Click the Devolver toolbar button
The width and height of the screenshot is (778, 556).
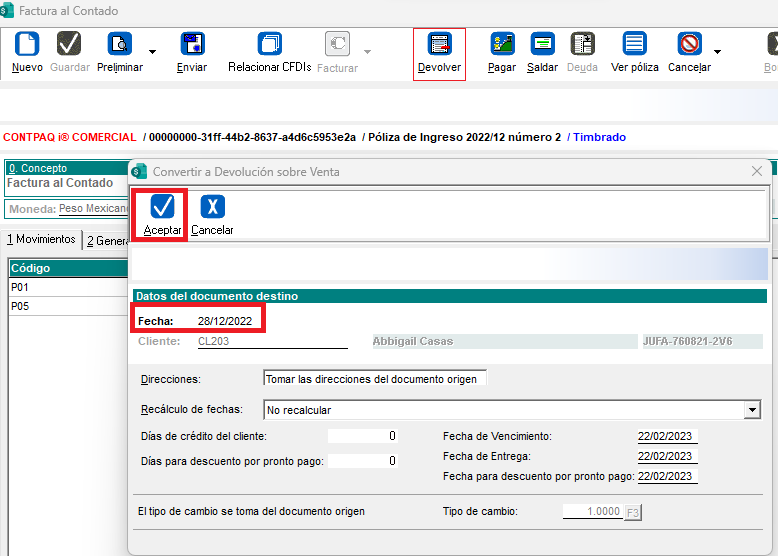click(x=439, y=45)
